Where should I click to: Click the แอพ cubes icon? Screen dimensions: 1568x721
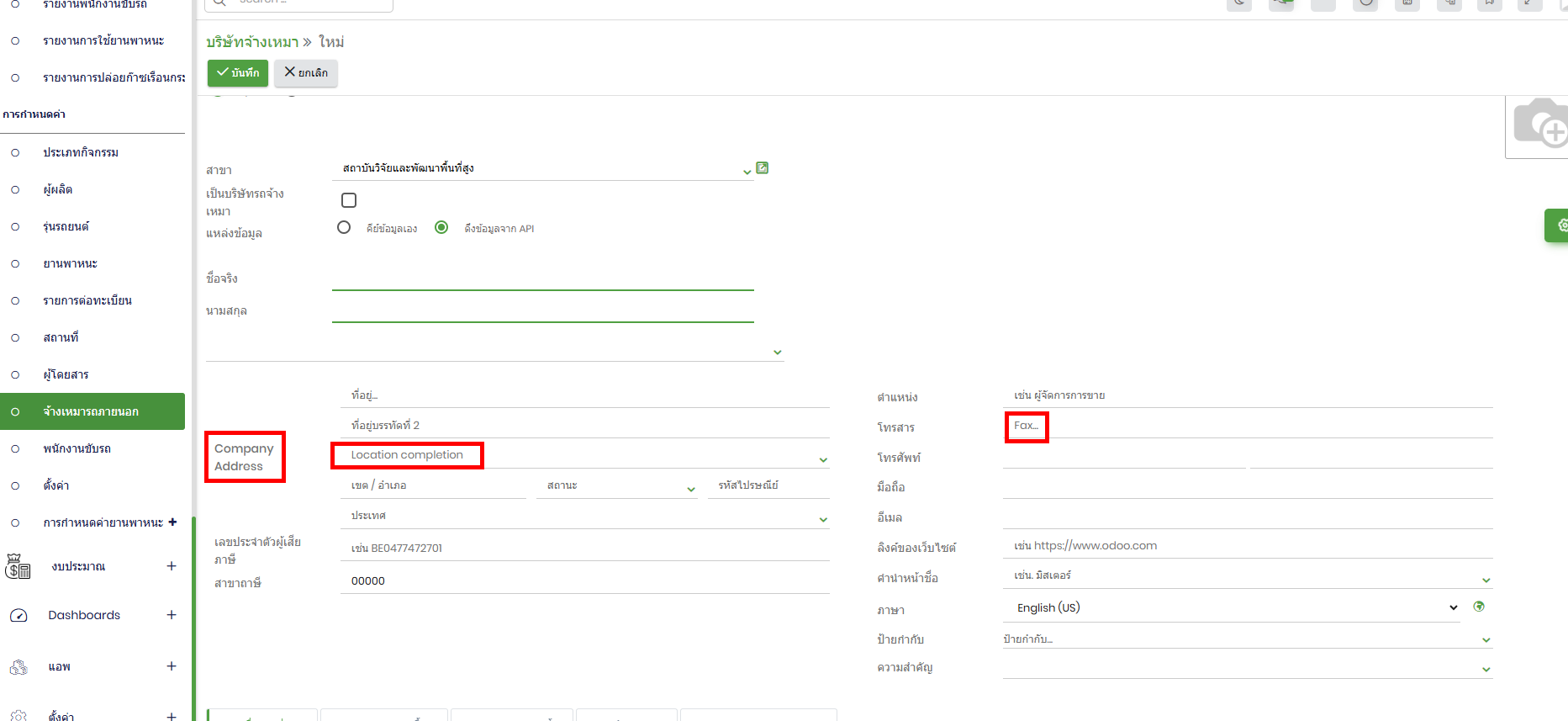[18, 667]
